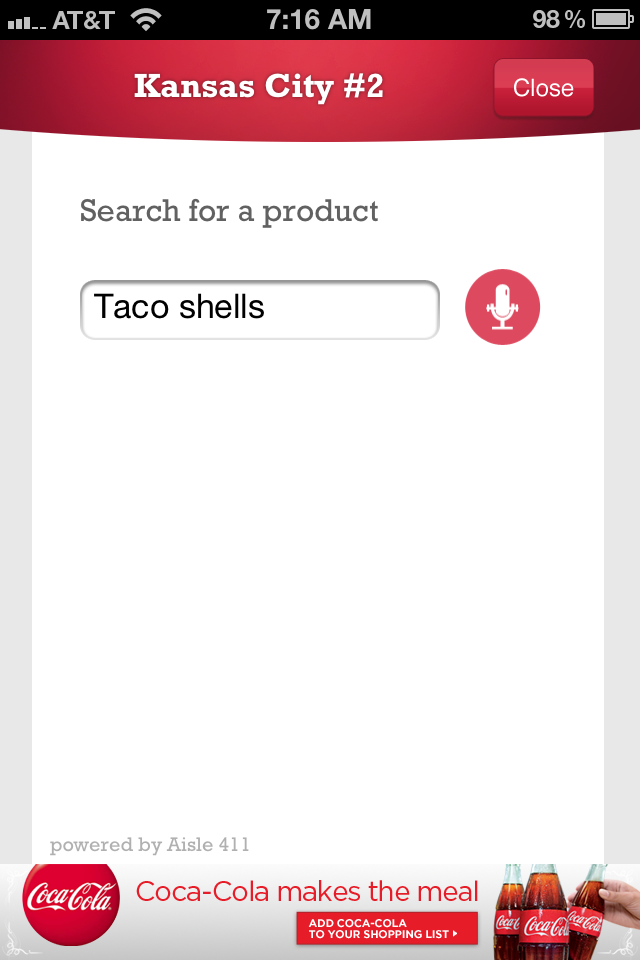Click the powered by Aisle 411 text

coord(149,845)
